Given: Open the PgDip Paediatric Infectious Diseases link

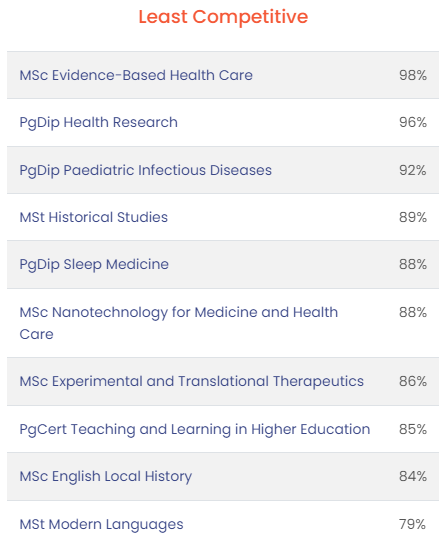Looking at the screenshot, I should coord(145,170).
